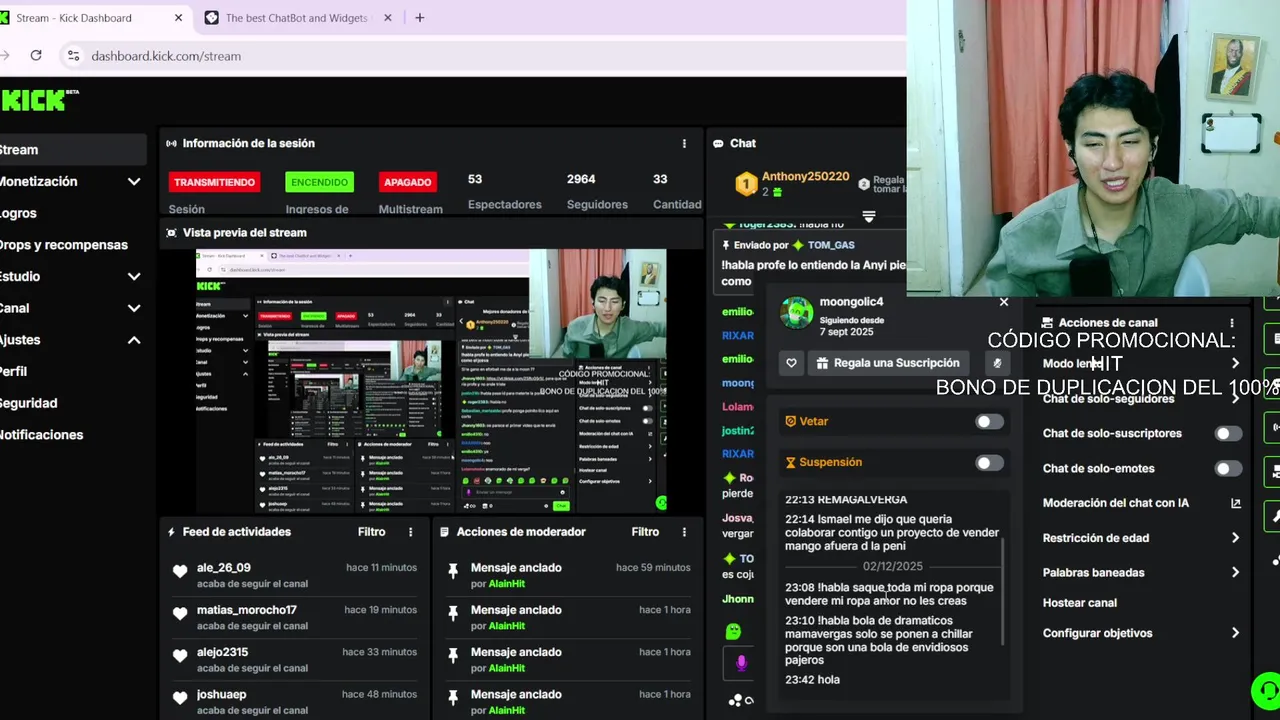Image resolution: width=1280 pixels, height=720 pixels.
Task: Select the top gifter Anthony250220
Action: pyautogui.click(x=805, y=176)
